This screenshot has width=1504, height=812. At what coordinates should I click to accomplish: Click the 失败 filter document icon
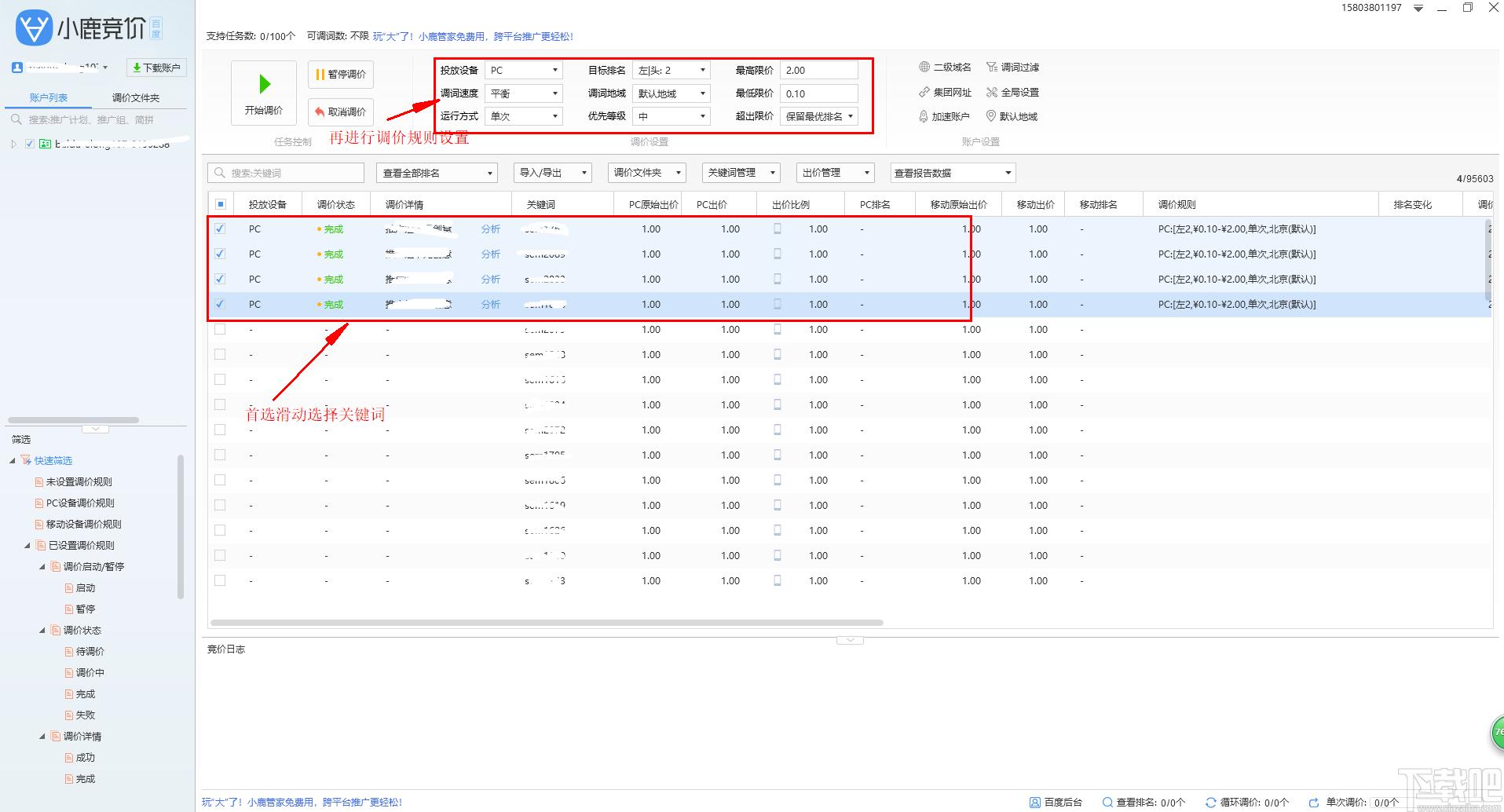pos(69,715)
